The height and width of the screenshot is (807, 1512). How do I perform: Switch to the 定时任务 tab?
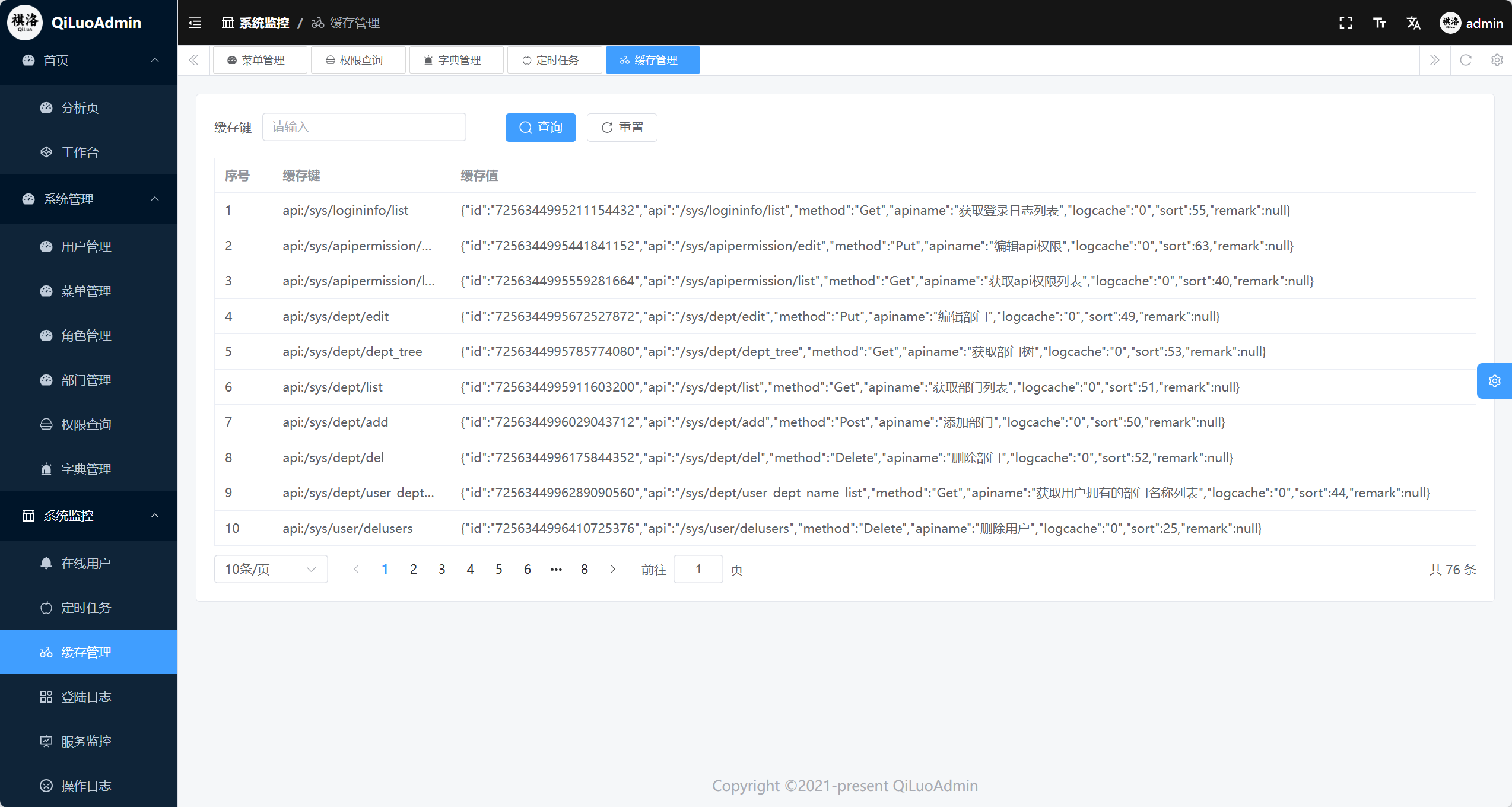(554, 60)
